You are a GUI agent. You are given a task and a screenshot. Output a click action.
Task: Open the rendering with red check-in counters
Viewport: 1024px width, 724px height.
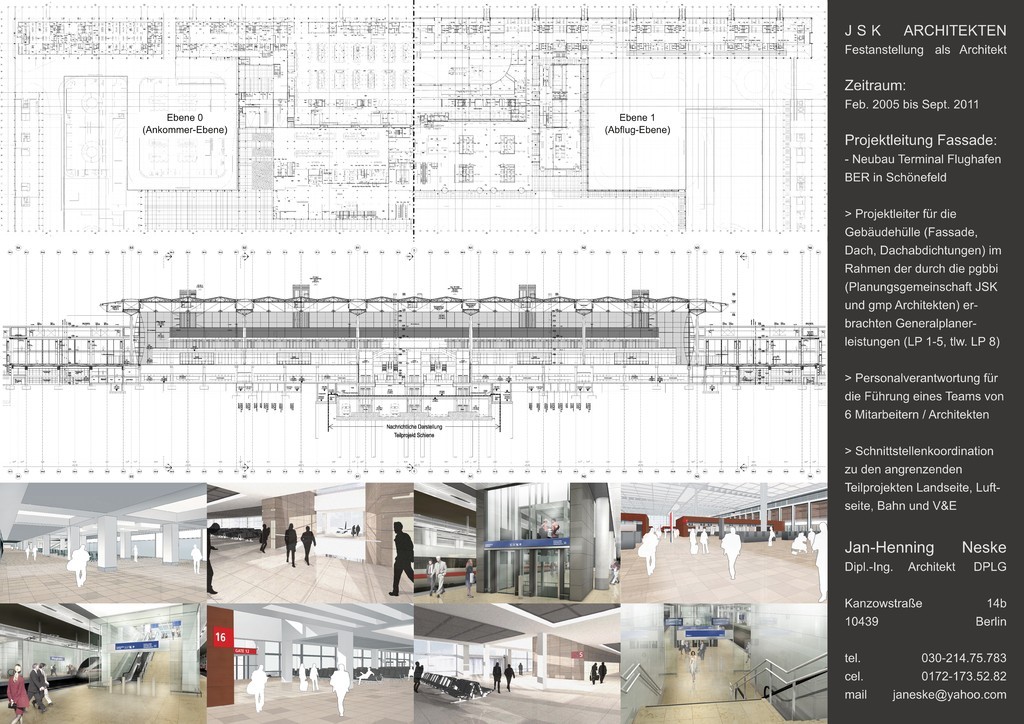tap(724, 542)
